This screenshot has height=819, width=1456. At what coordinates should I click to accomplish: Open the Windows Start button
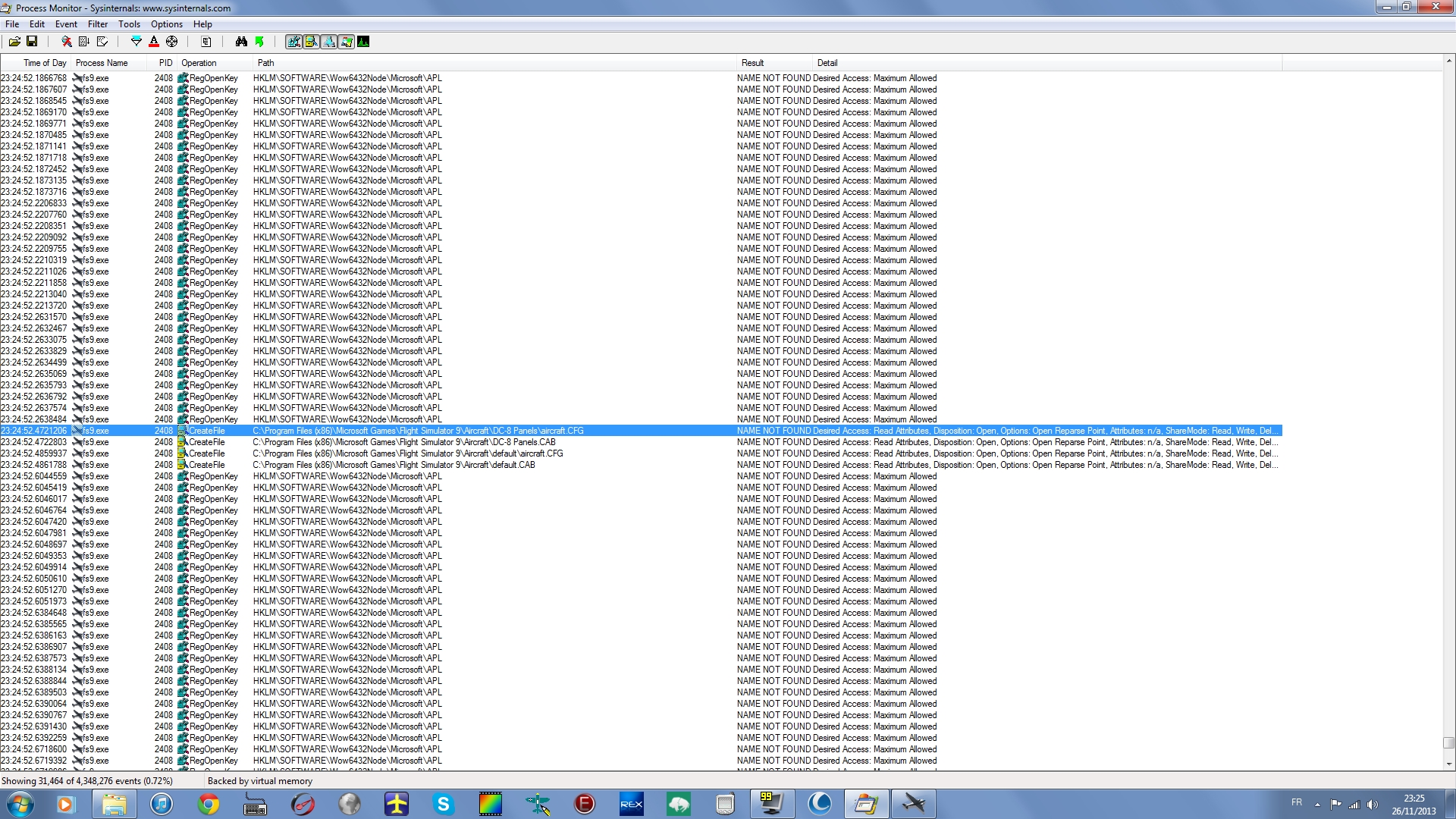click(20, 804)
